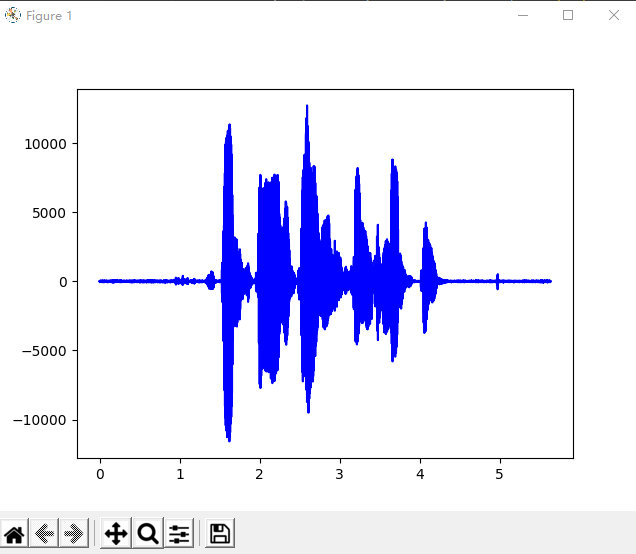This screenshot has height=554, width=636.
Task: Minimize the Figure 1 window
Action: 523,15
